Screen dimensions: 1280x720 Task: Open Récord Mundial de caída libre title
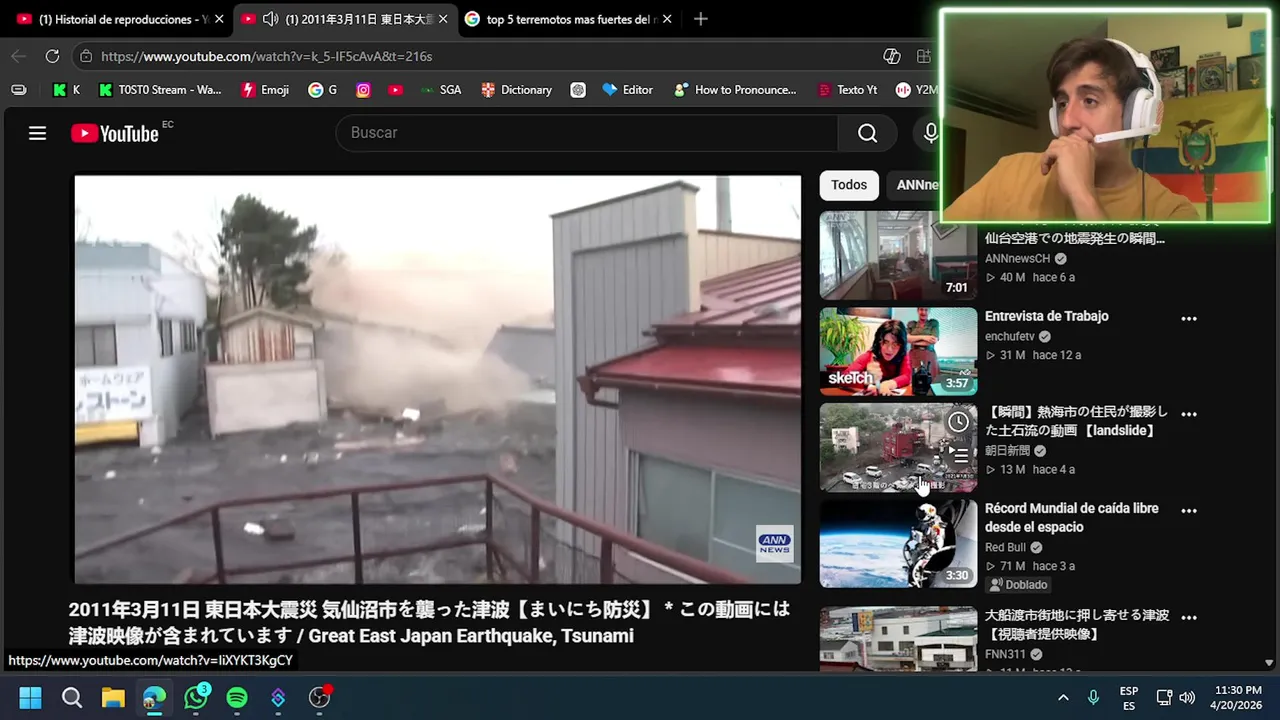[x=1071, y=517]
